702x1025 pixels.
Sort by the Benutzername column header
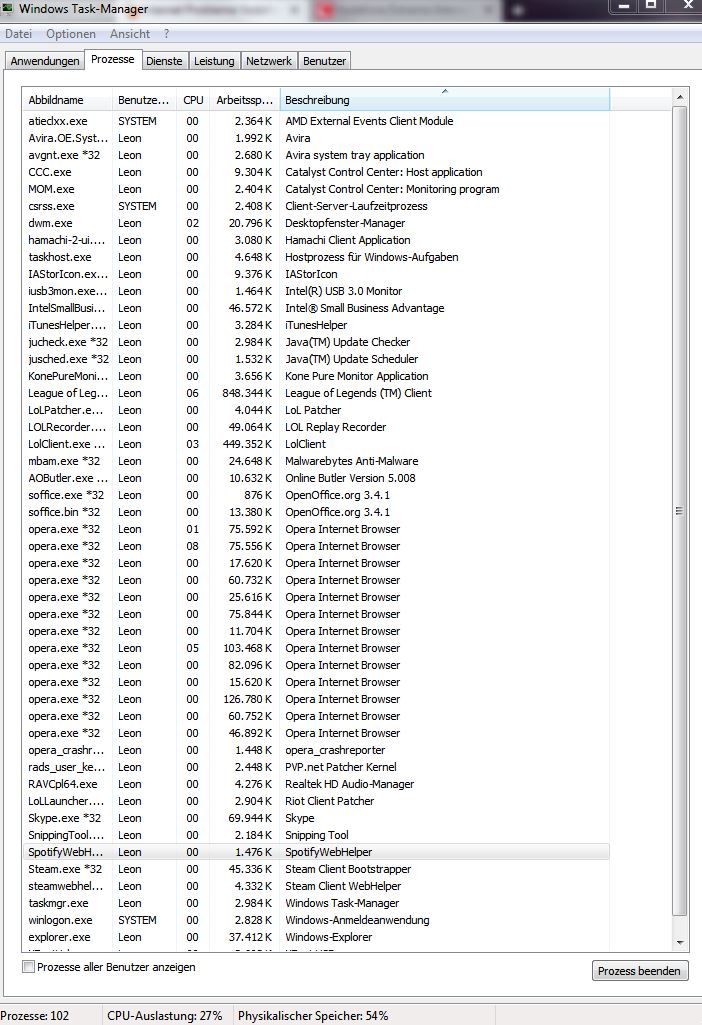point(144,100)
